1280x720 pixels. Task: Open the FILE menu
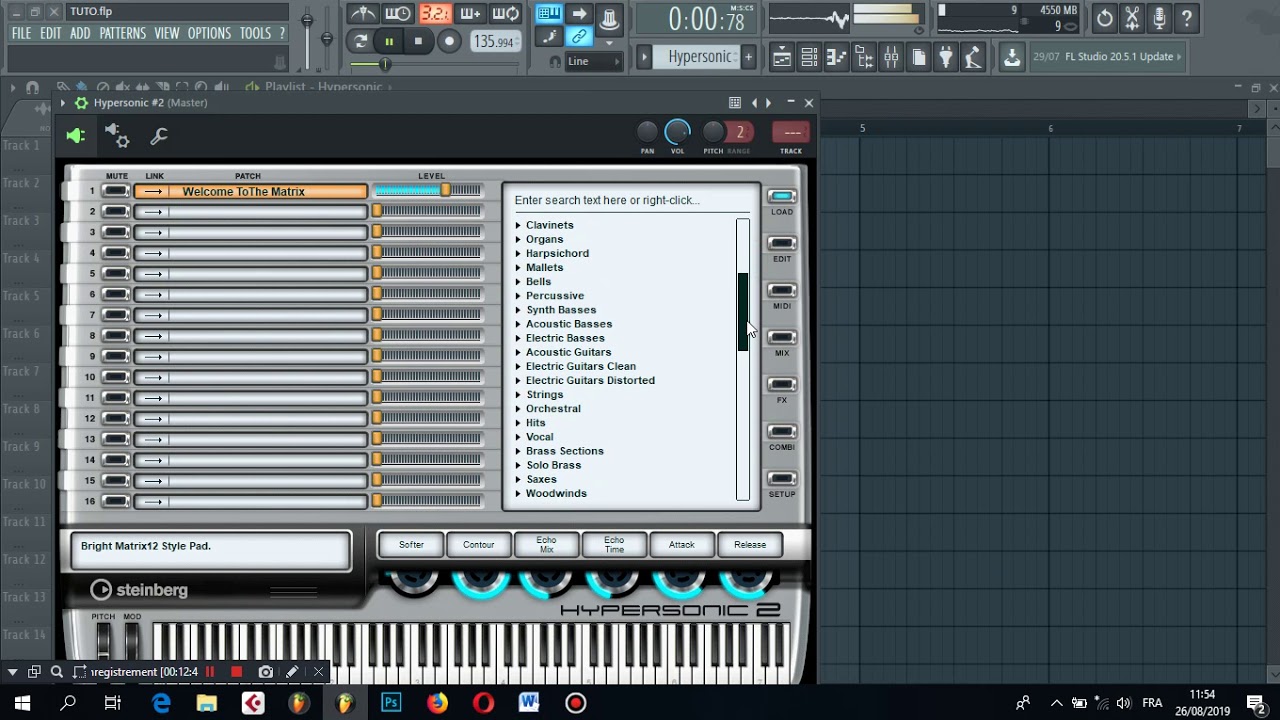pos(21,33)
